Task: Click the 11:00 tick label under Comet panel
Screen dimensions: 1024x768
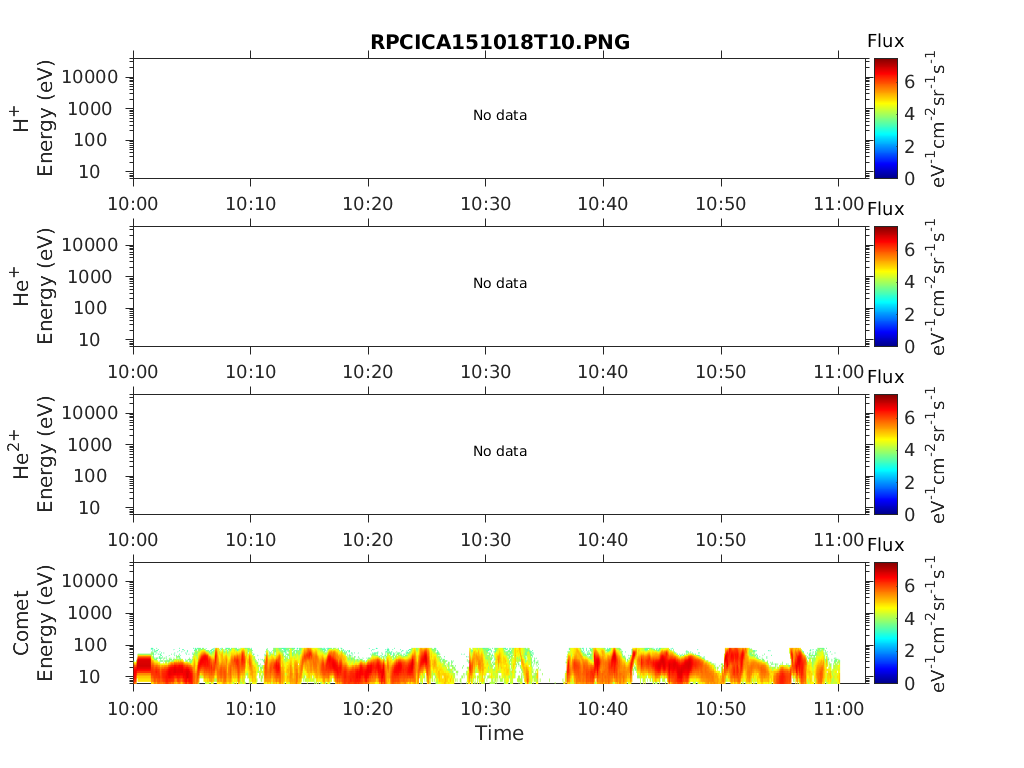Action: pyautogui.click(x=839, y=709)
